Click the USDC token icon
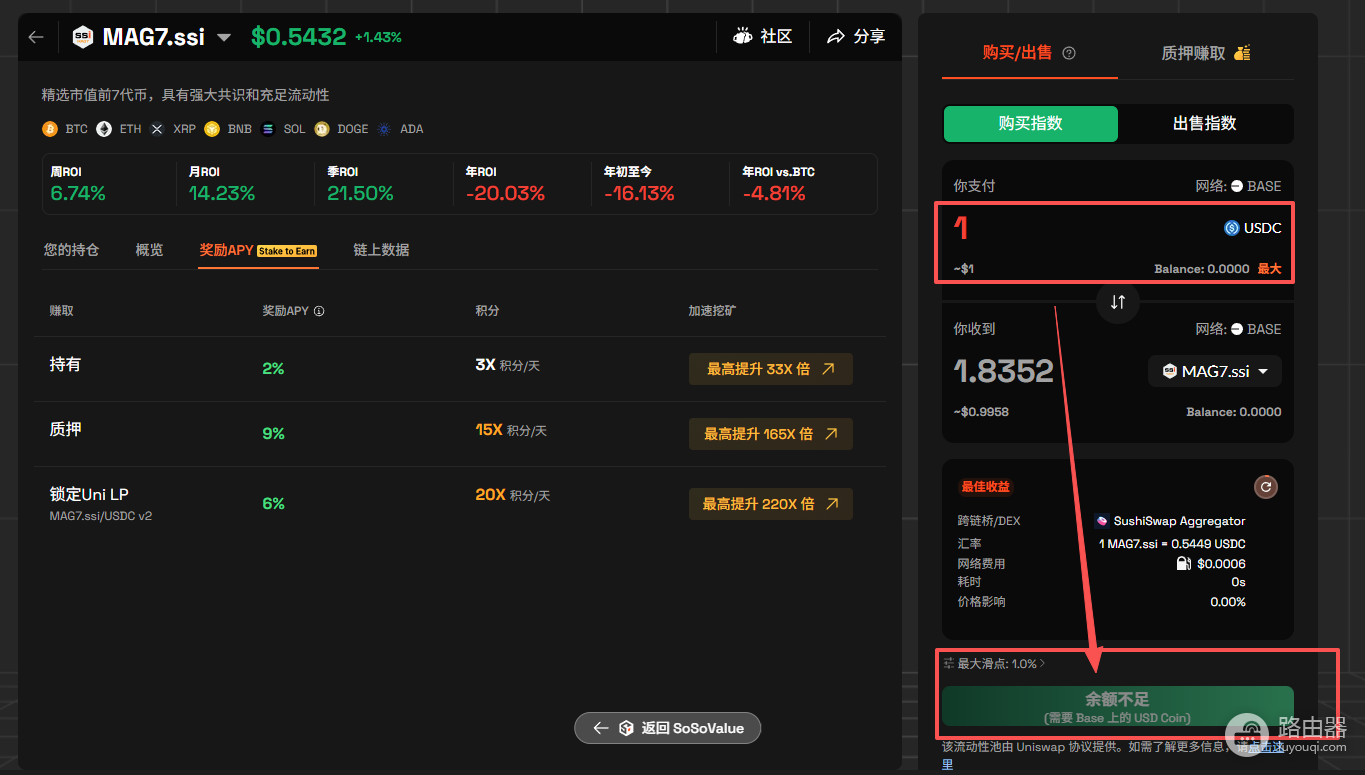This screenshot has height=775, width=1365. point(1232,228)
